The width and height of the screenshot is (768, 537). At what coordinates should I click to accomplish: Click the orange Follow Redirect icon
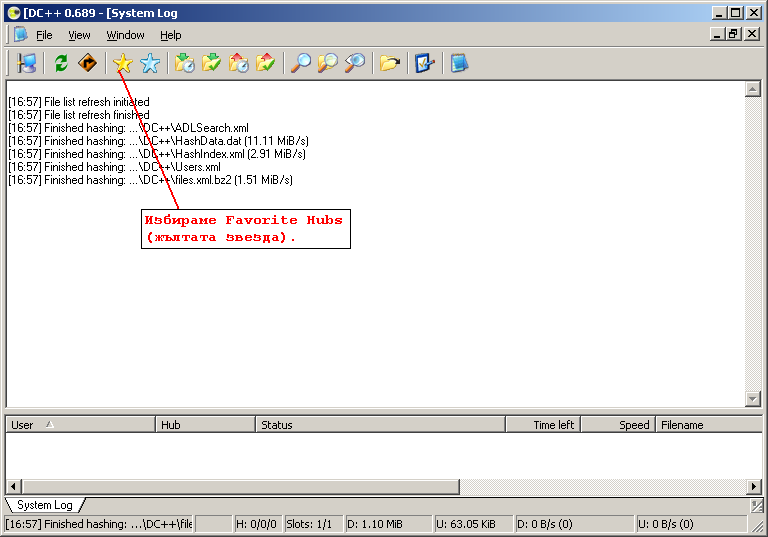(87, 63)
